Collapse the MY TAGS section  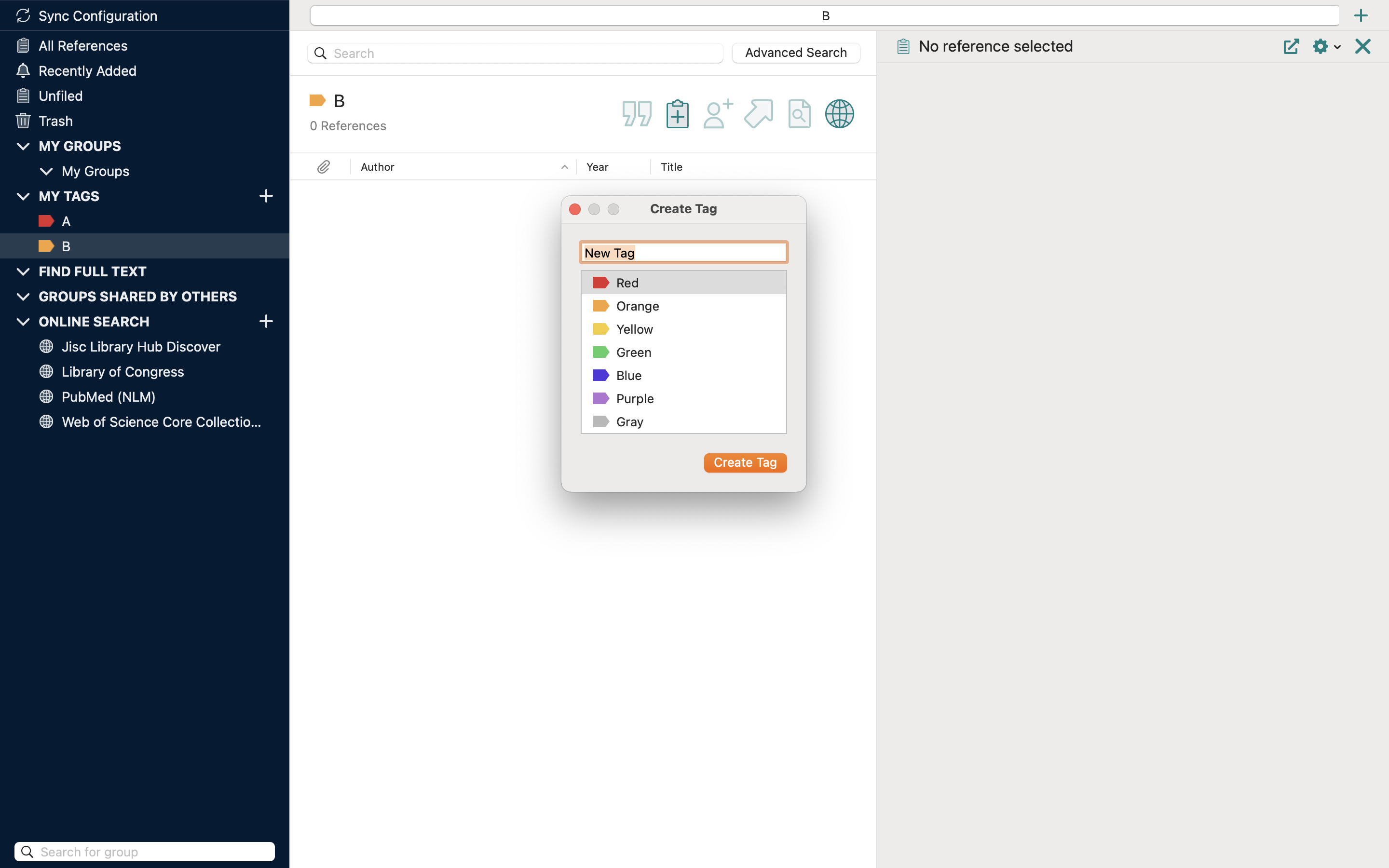[x=23, y=196]
